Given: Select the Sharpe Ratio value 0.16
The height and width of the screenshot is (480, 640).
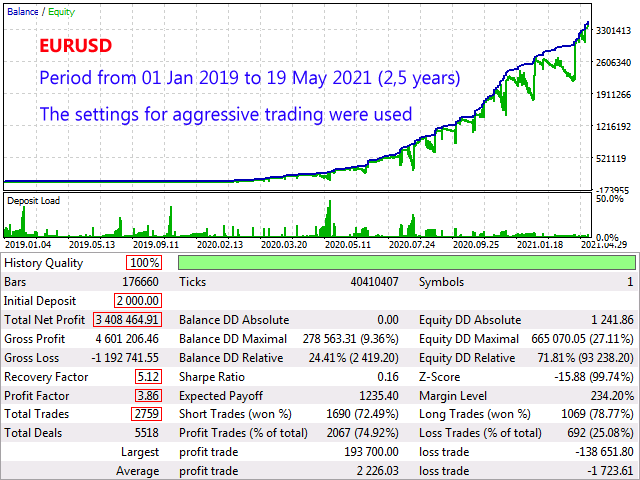Looking at the screenshot, I should (388, 377).
